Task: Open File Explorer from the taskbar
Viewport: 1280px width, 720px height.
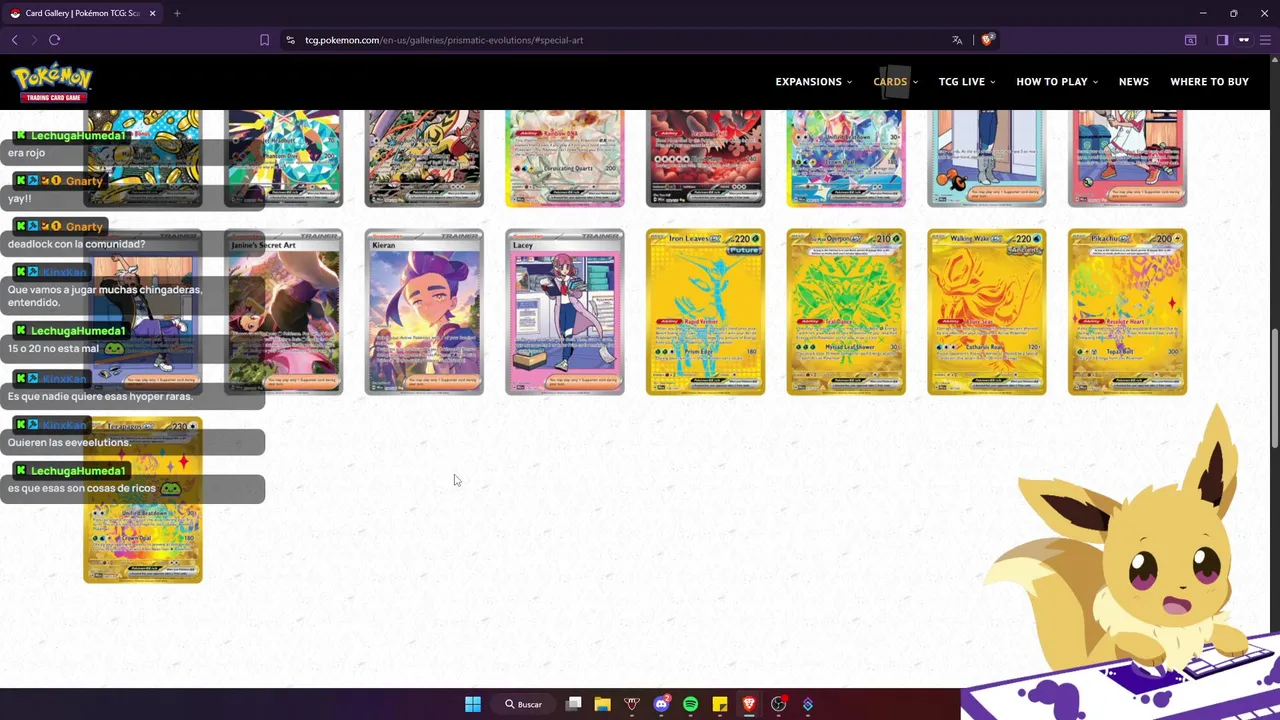Action: pyautogui.click(x=602, y=704)
